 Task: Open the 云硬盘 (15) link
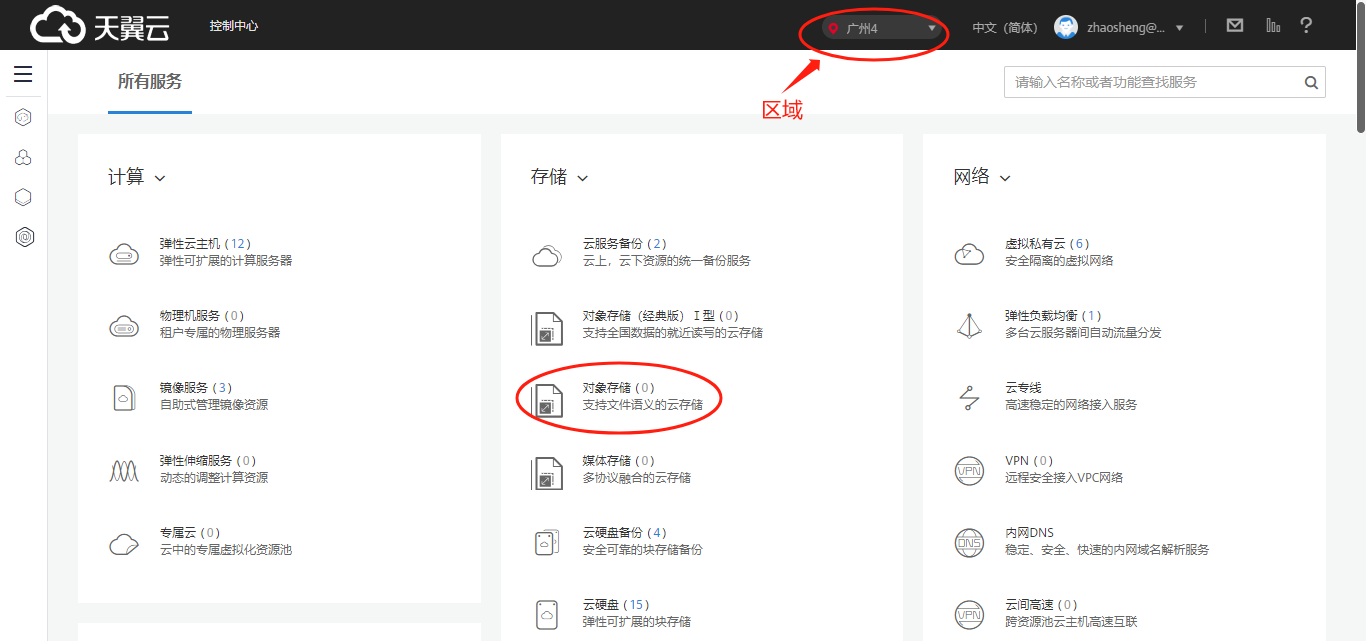coord(616,604)
